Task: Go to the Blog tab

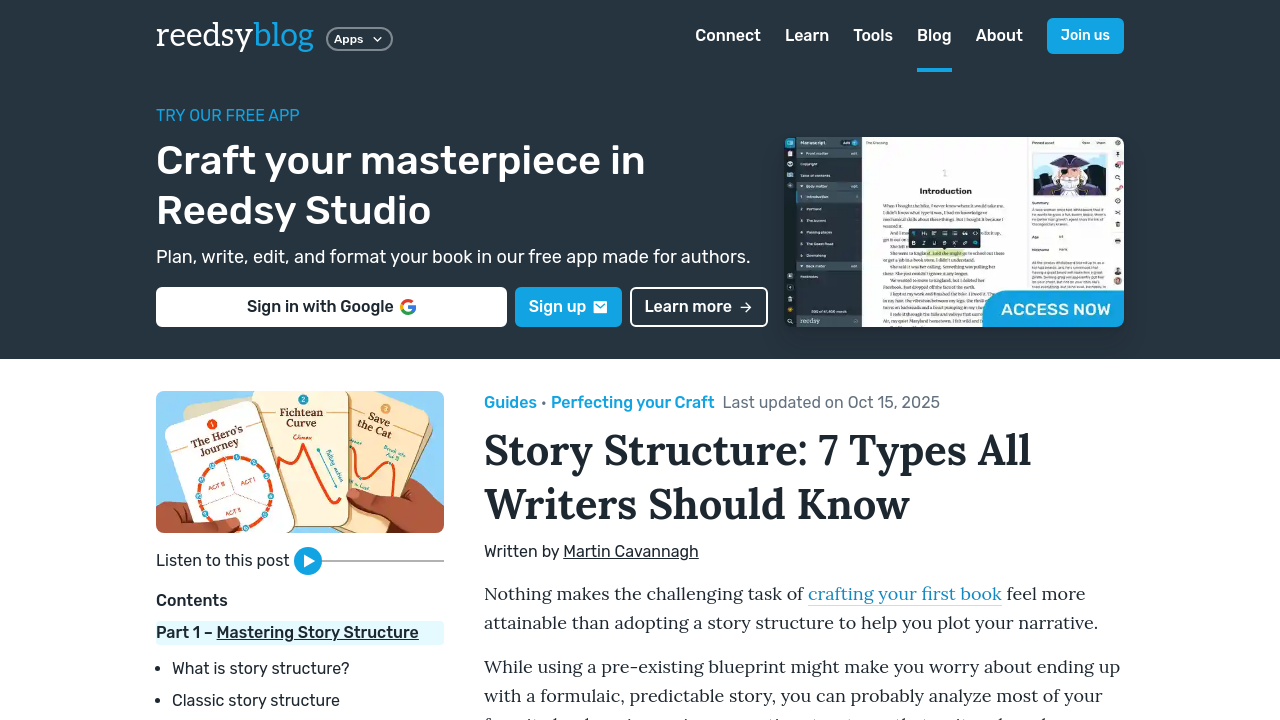Action: pos(934,36)
